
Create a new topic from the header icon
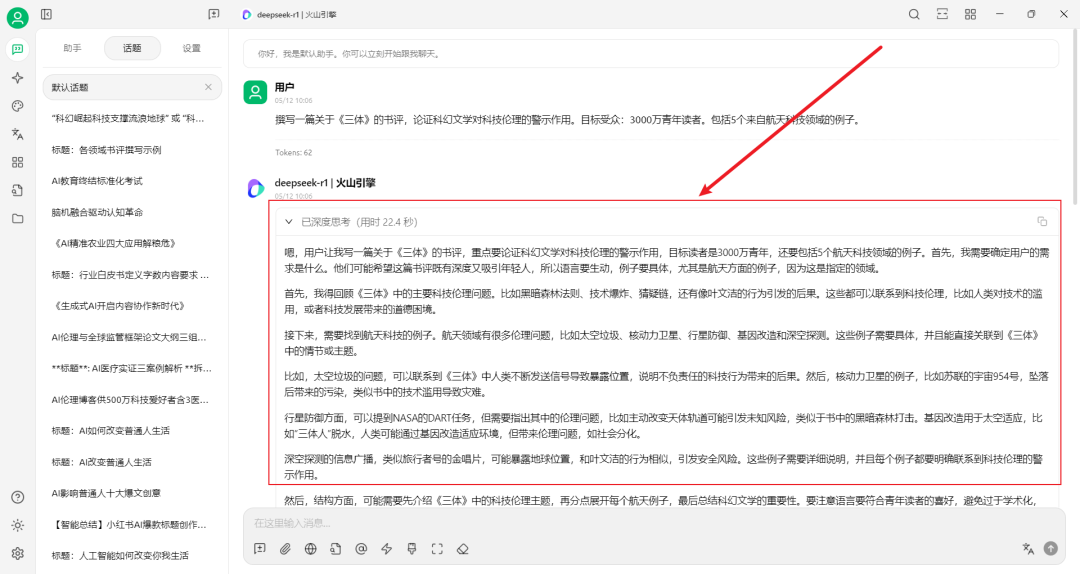214,14
